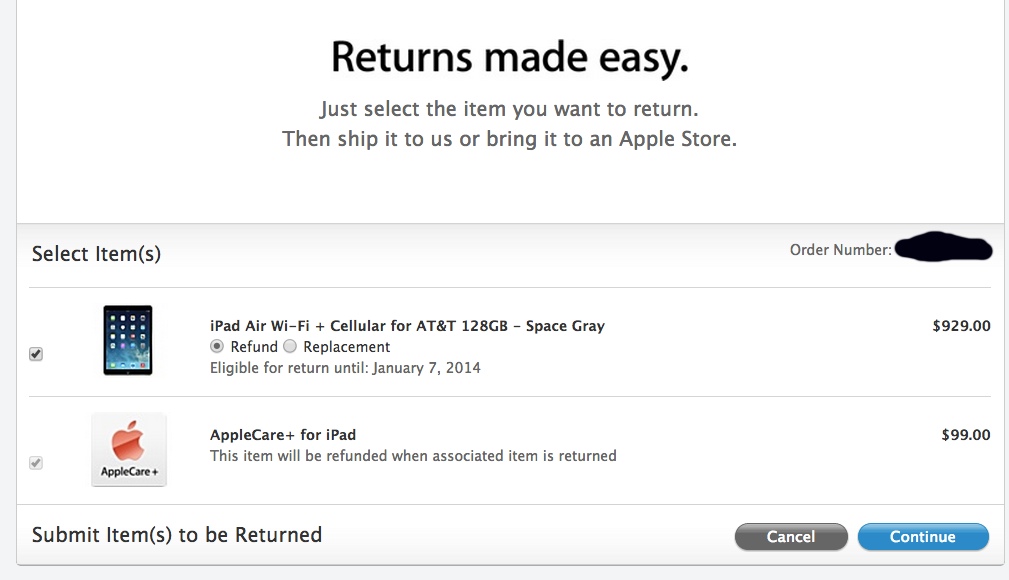Screen dimensions: 1009x580
Task: Click the Eligible for return until date text
Action: pos(345,368)
